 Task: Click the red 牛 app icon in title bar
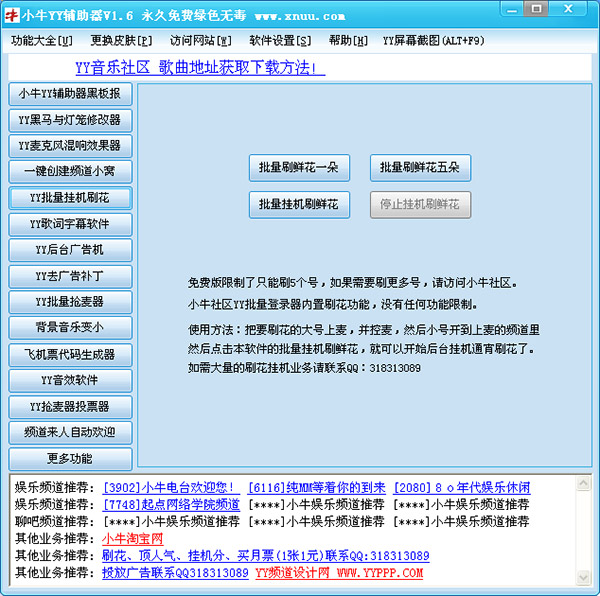pos(11,15)
